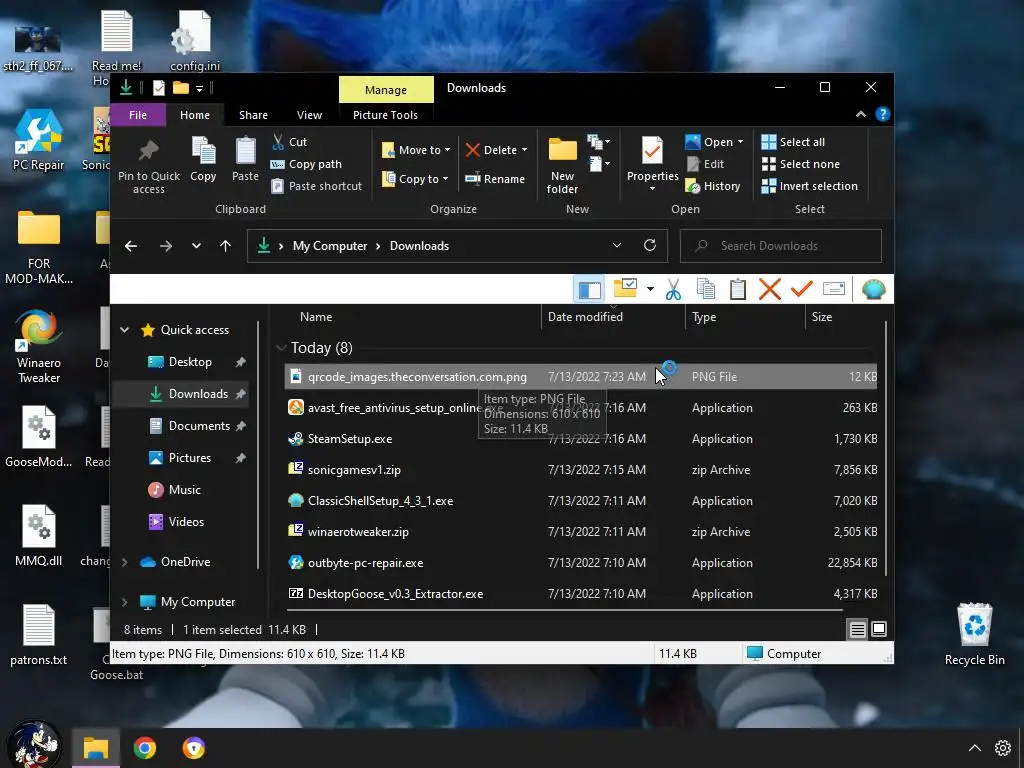Click the Help question mark icon

pos(882,114)
